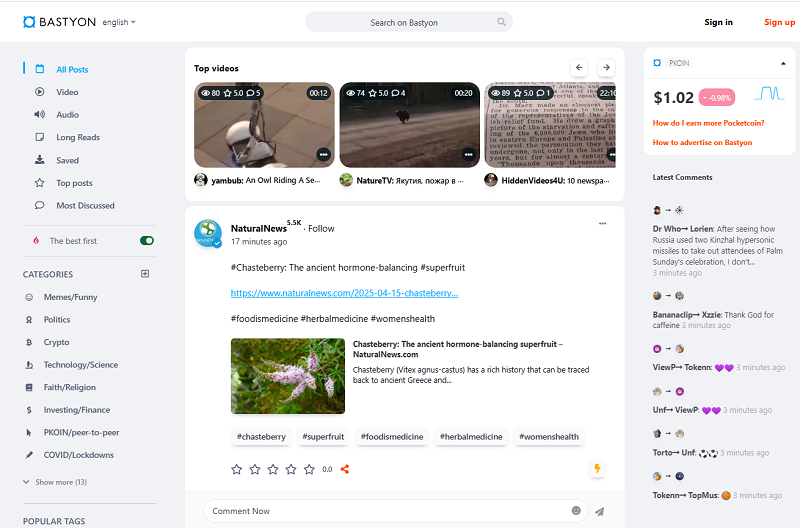
Task: Click the HiddenVideos4U channel avatar
Action: [491, 180]
